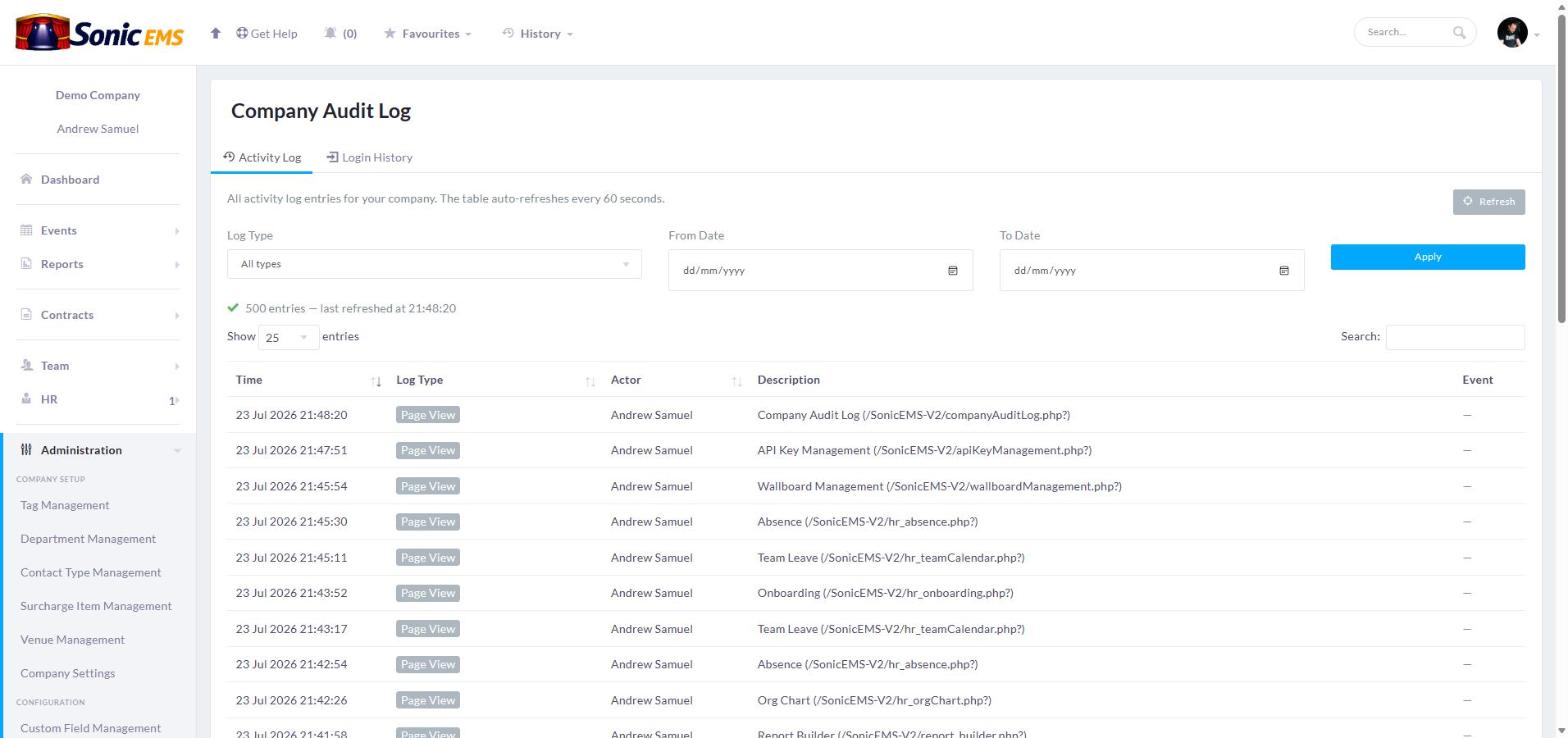Viewport: 1568px width, 738px height.
Task: Open the Show entries dropdown
Action: click(288, 337)
